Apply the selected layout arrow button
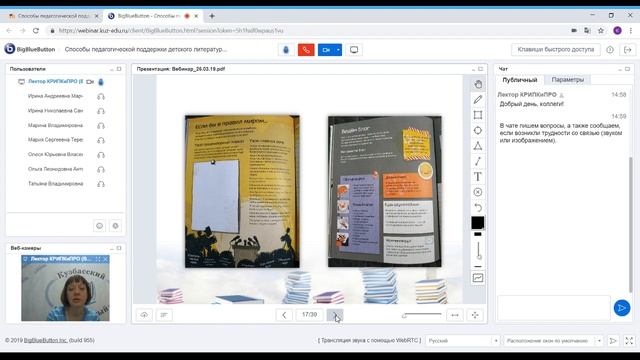Screen dimensions: 640x360 (x=613, y=340)
